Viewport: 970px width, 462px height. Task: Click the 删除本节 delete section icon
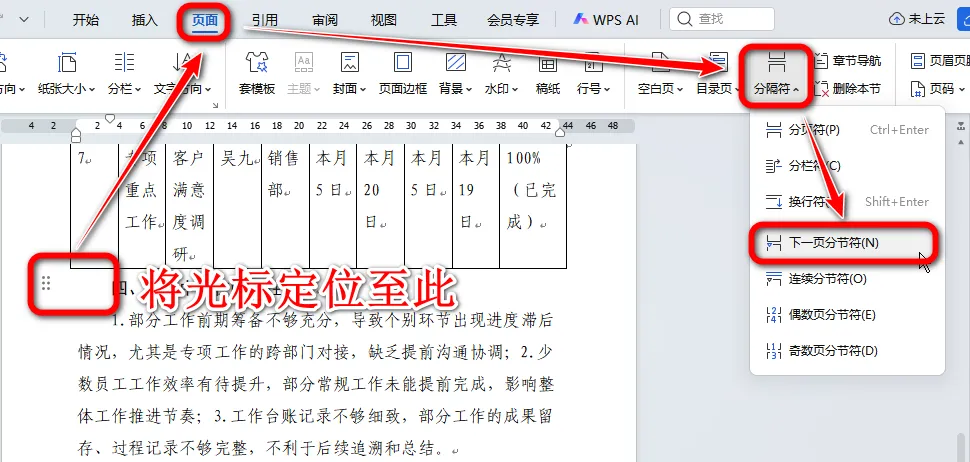(x=821, y=88)
